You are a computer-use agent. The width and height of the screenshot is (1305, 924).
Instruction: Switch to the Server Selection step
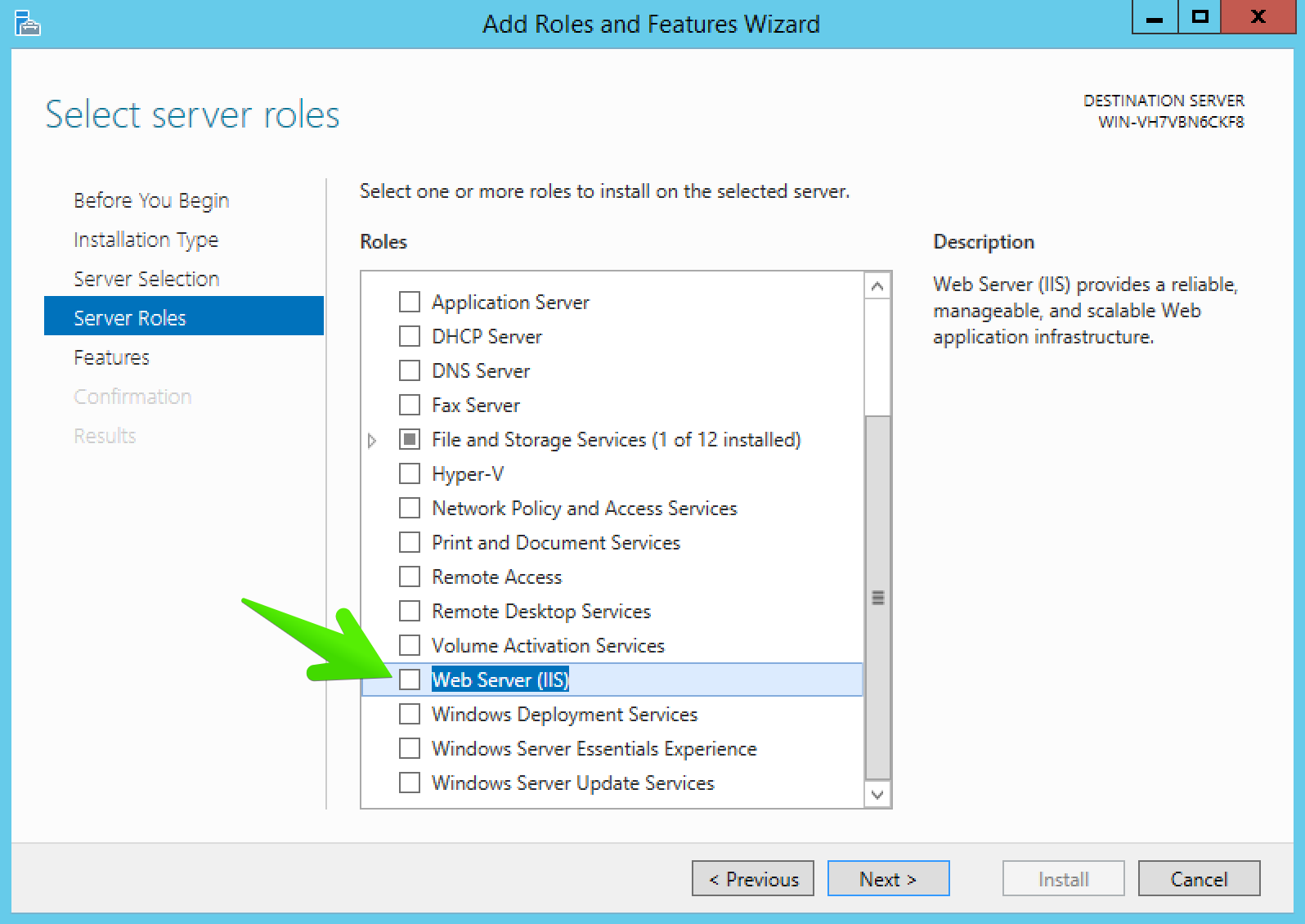[146, 279]
